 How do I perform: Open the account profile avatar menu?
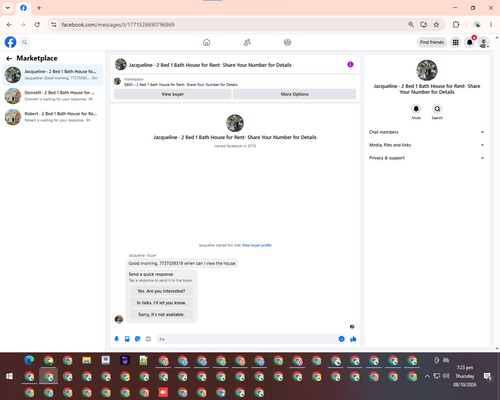484,42
